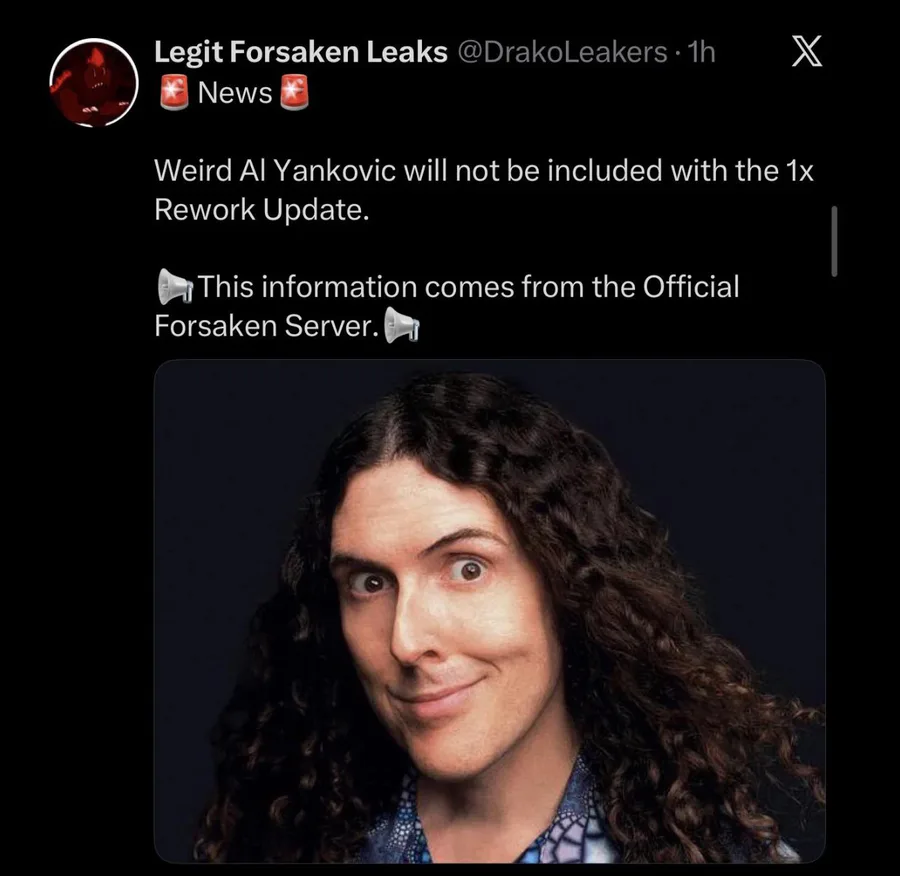
Task: Click the X logo at top right
Action: tap(806, 51)
